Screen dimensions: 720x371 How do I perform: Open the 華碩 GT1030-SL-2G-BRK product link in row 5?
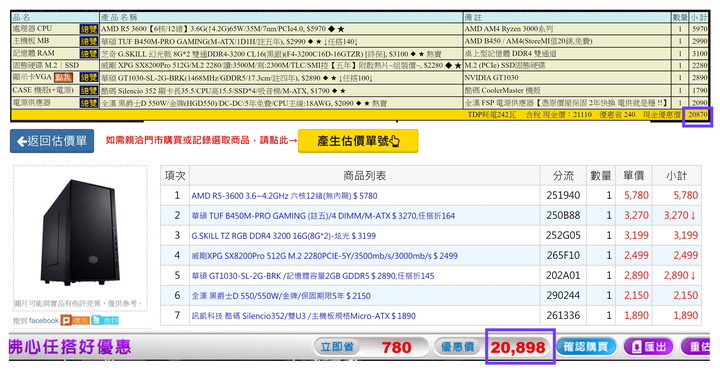(313, 275)
